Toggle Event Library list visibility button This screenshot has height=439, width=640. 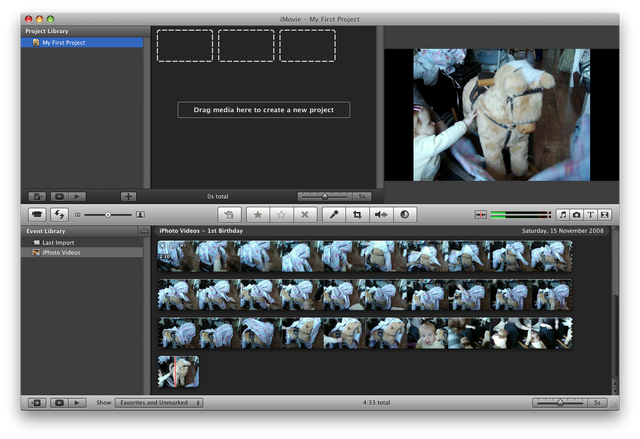coord(37,403)
